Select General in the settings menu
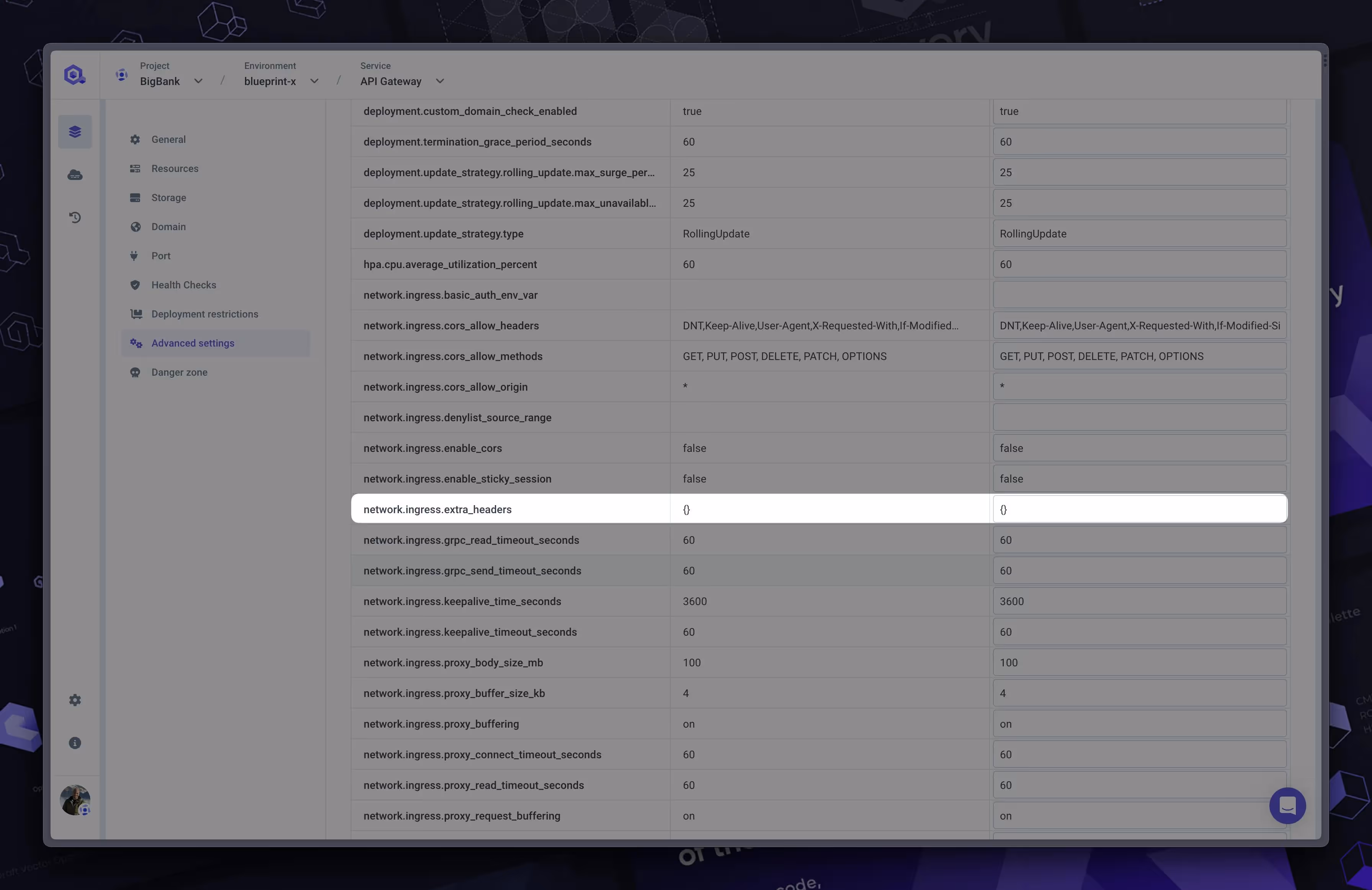Screen dimensions: 1372x890 (168, 139)
